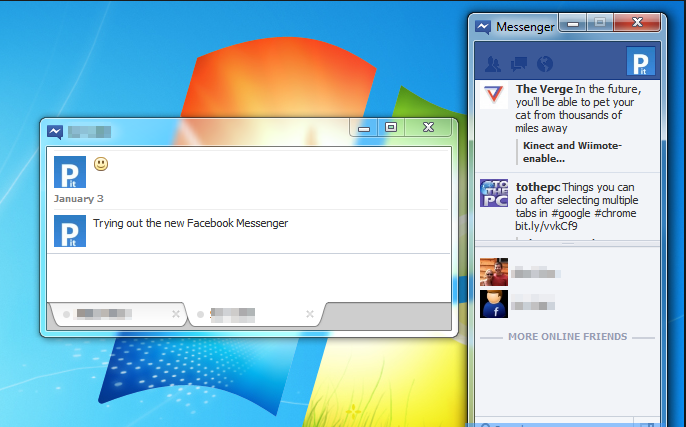Close the second chat tab
Viewport: 686px width, 427px height.
pos(310,314)
